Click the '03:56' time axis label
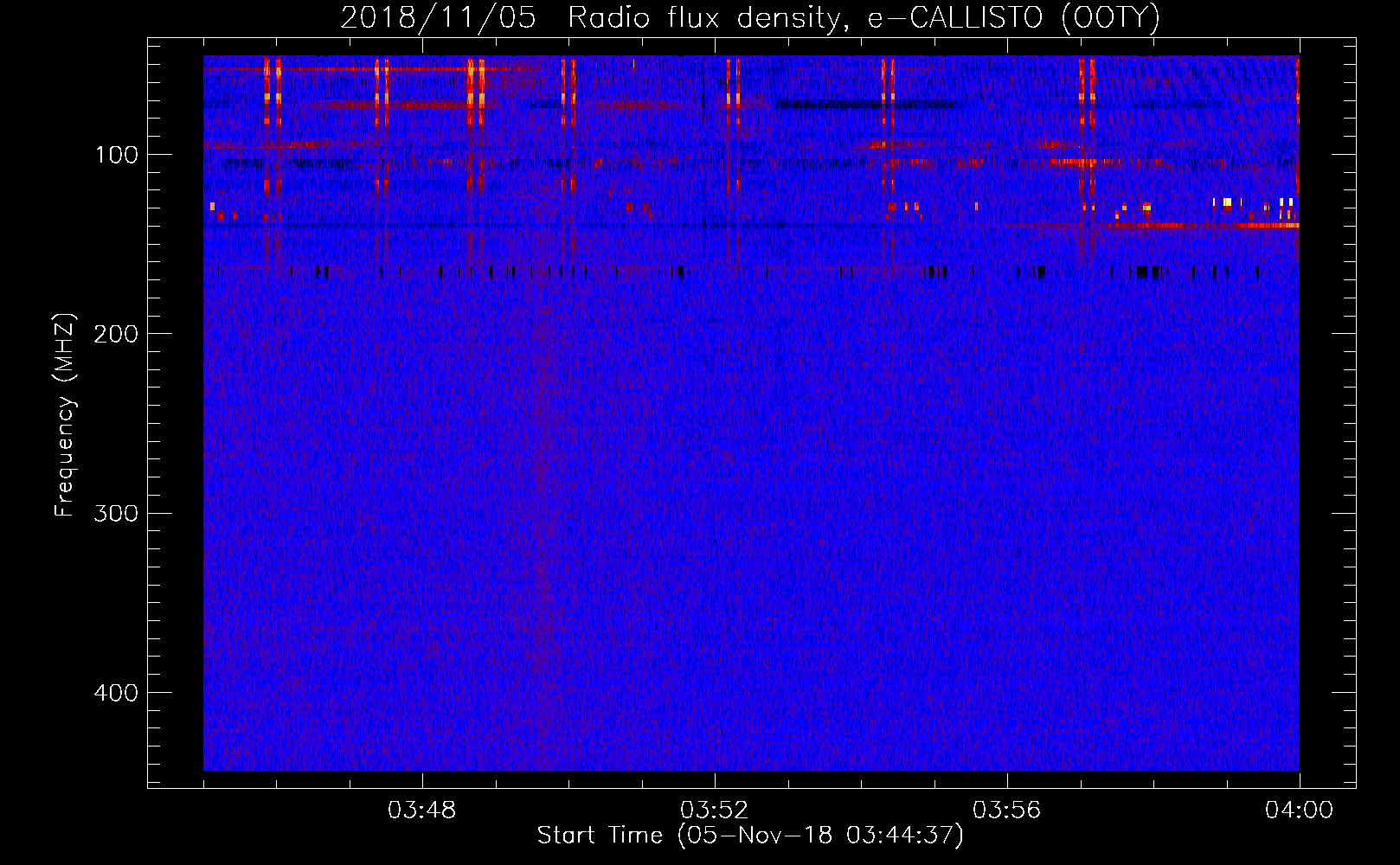Screen dimensions: 1400x865 coord(1007,811)
